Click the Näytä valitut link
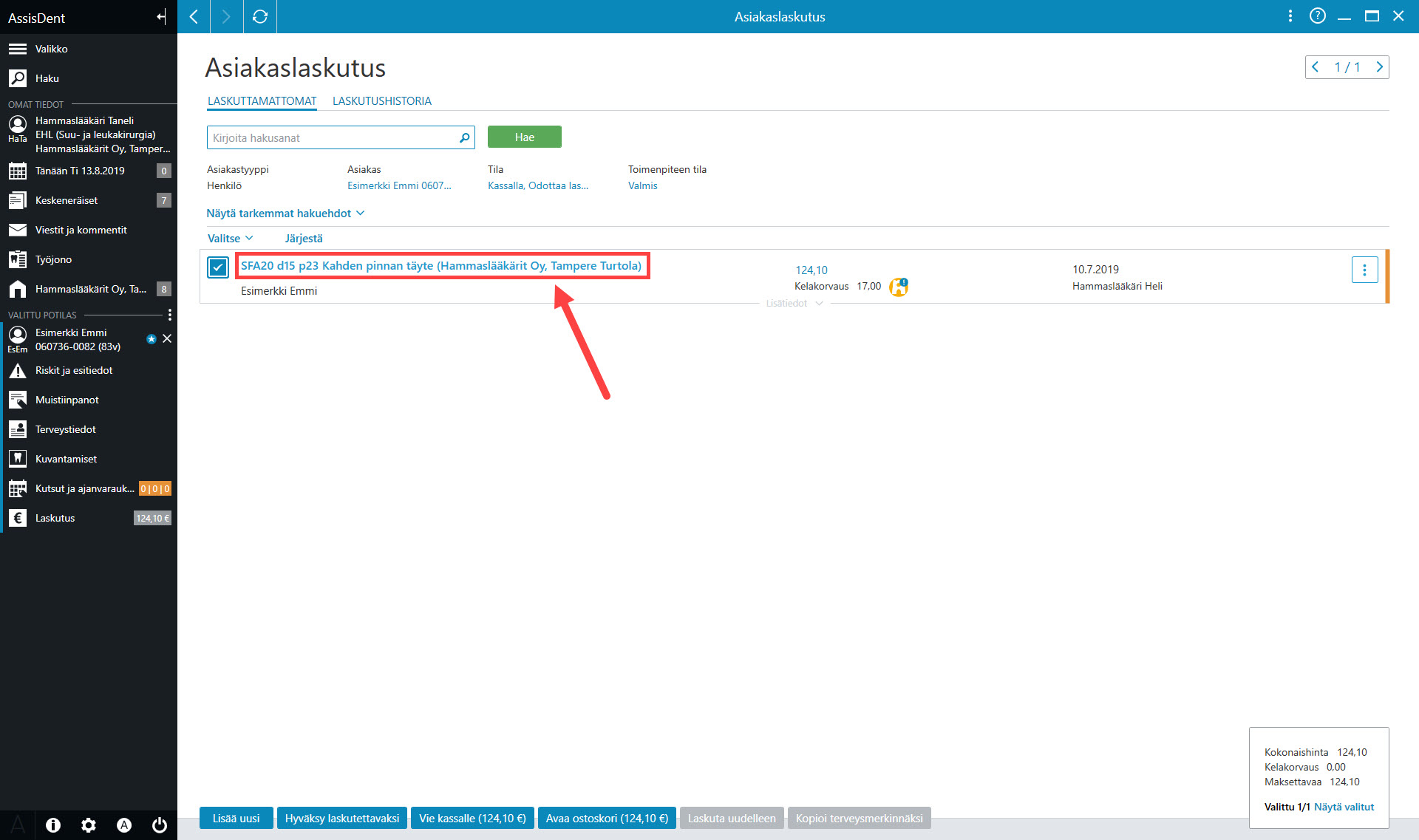The image size is (1419, 840). (1344, 807)
